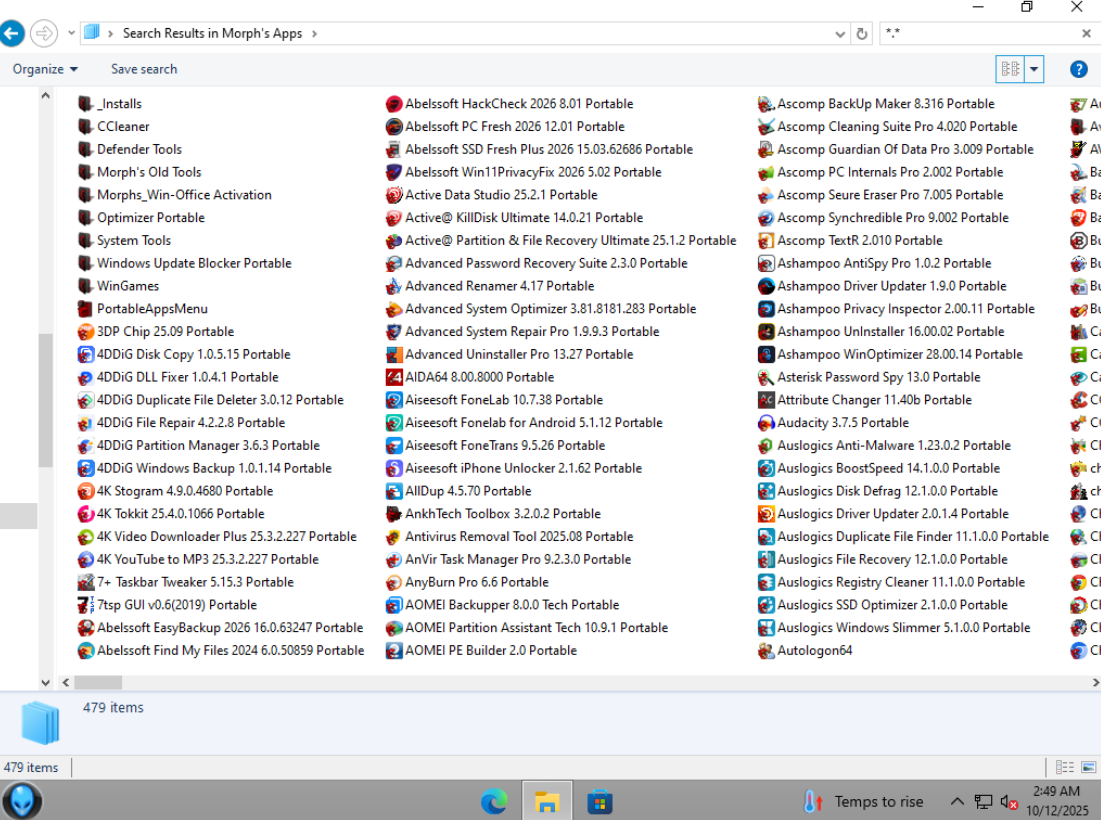The width and height of the screenshot is (1101, 820).
Task: Select Antivirus Removal Tool 2025.08 Portable
Action: (x=510, y=536)
